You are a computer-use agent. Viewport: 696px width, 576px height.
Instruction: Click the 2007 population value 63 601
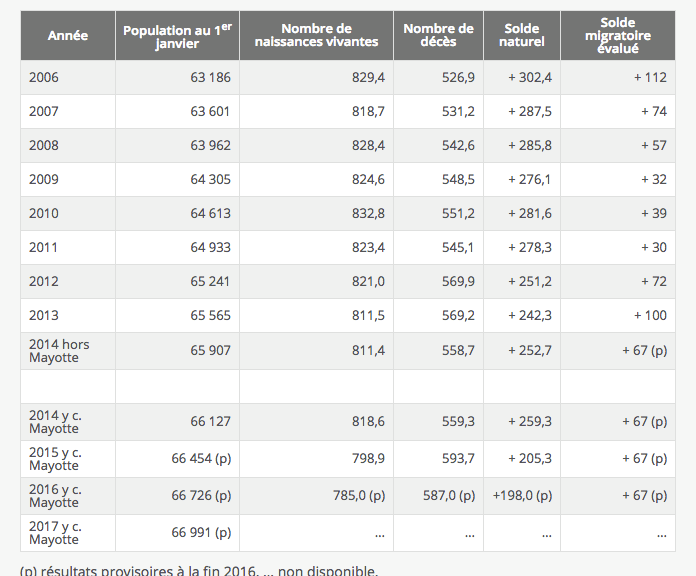coord(210,111)
